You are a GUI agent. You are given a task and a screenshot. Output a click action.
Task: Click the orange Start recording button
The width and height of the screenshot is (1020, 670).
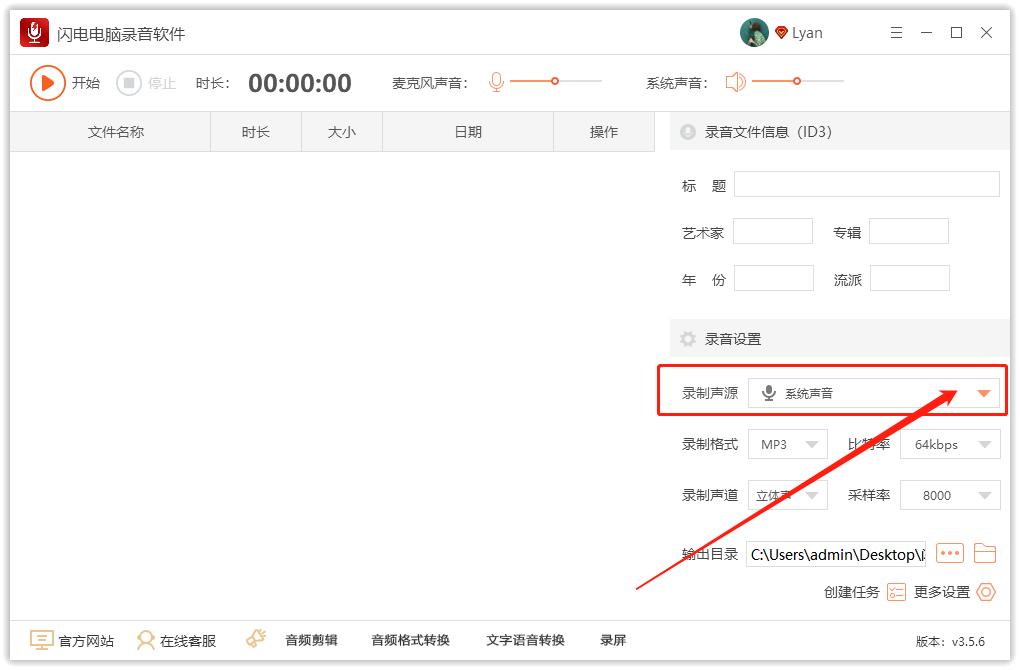pyautogui.click(x=47, y=83)
